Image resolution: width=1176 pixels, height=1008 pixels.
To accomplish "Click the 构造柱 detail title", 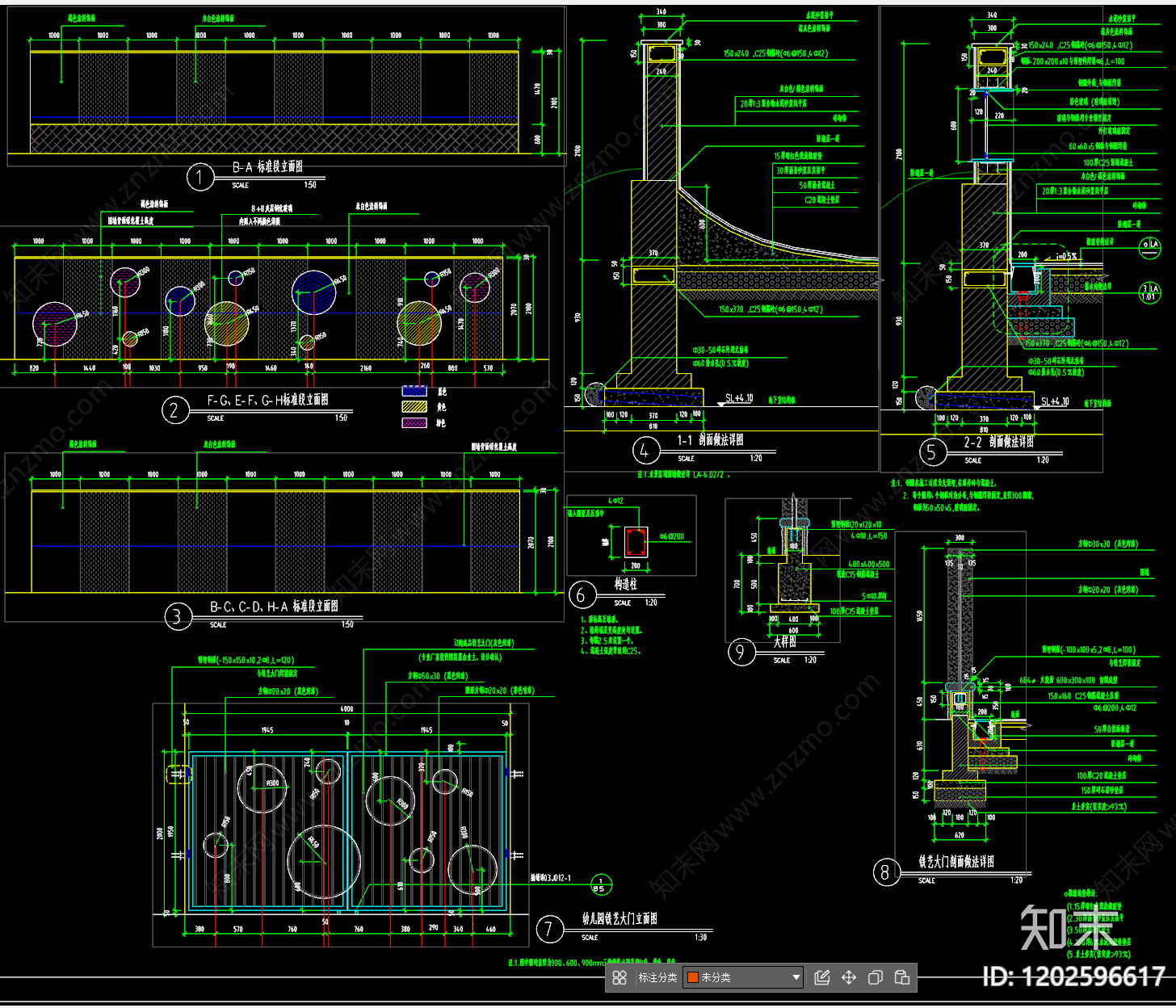I will coord(626,584).
